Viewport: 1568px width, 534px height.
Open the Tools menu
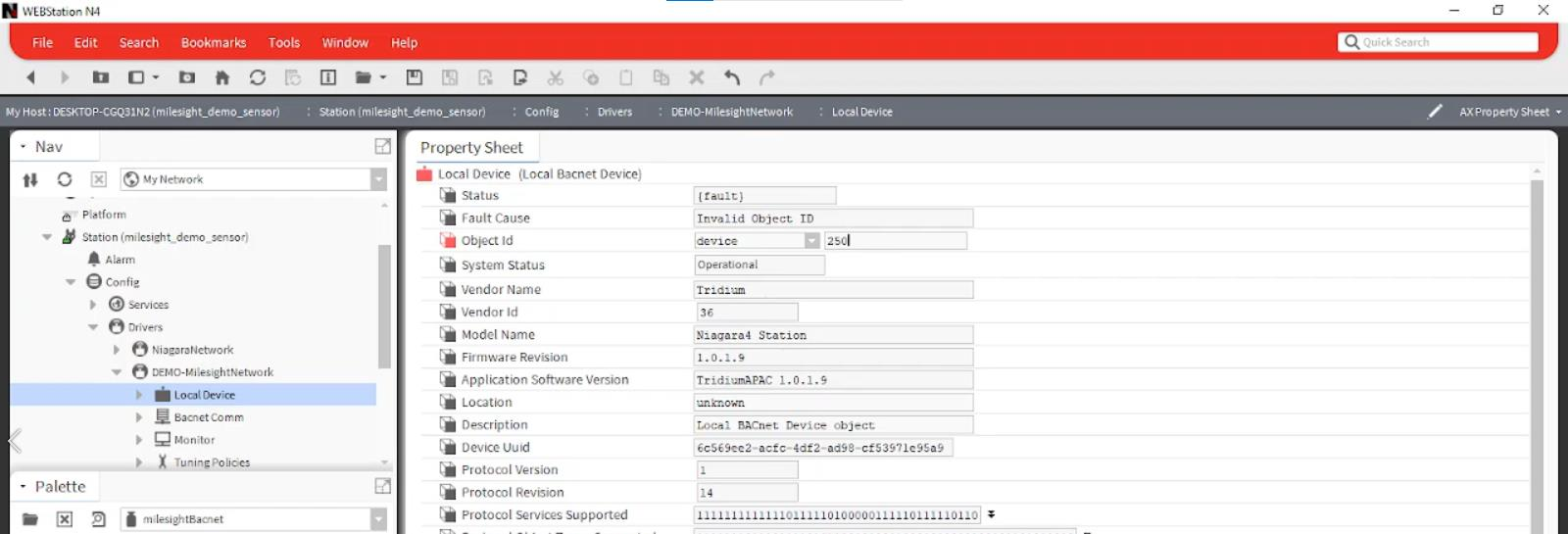(284, 42)
